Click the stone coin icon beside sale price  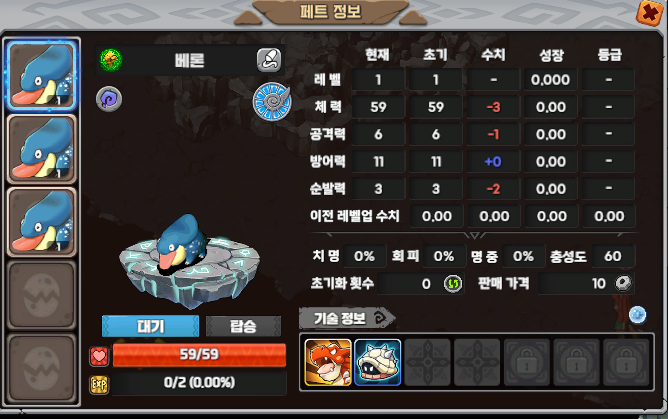click(x=623, y=283)
